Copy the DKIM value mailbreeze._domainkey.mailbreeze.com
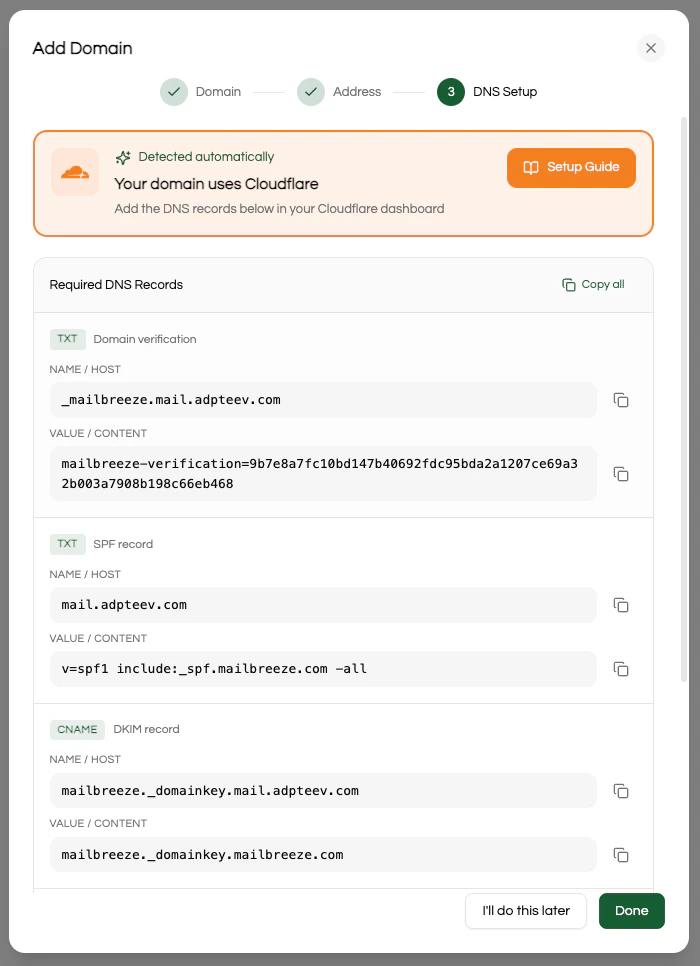700x966 pixels. [621, 855]
